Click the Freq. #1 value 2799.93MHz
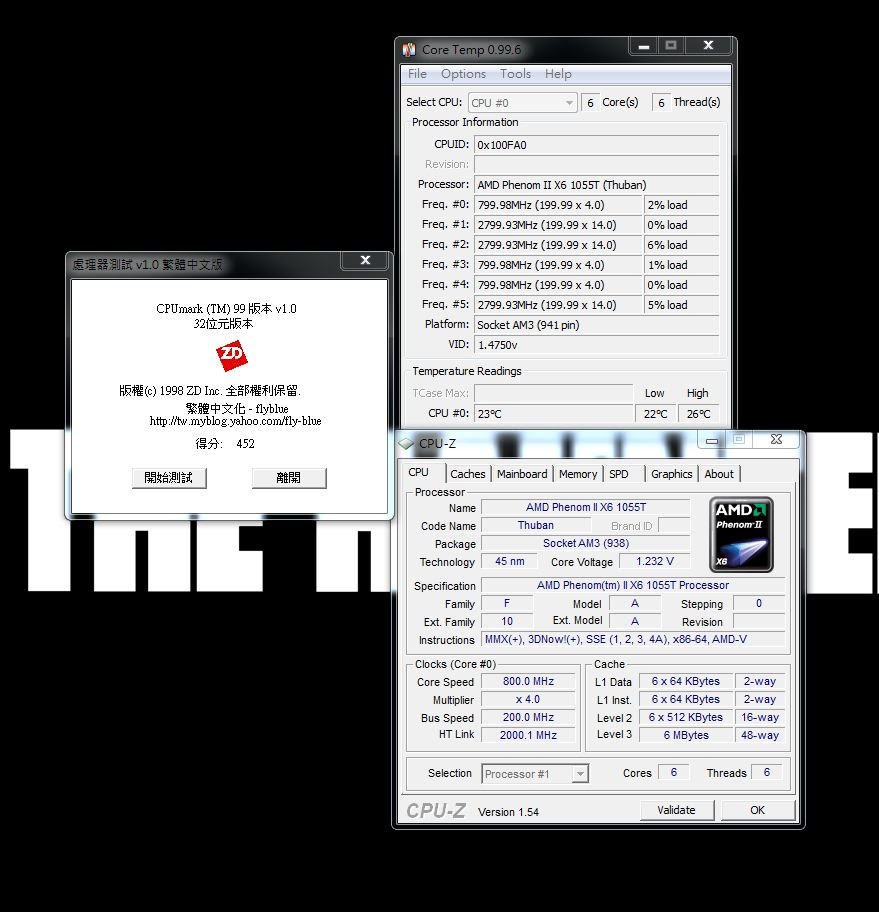This screenshot has width=879, height=912. [x=558, y=225]
